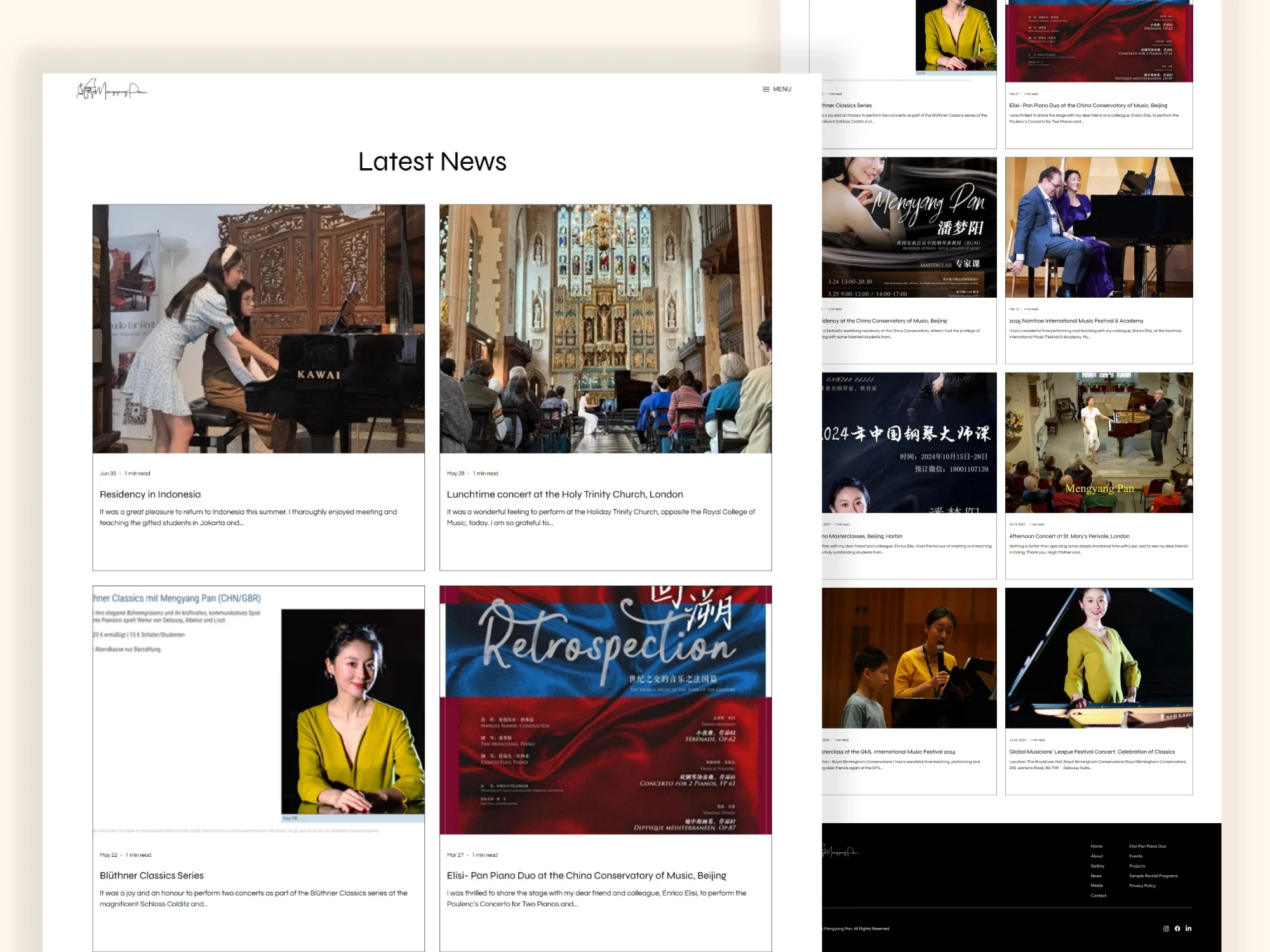Click the excerpt starting 'It was a joy and an honour' in the front window

pyautogui.click(x=253, y=898)
